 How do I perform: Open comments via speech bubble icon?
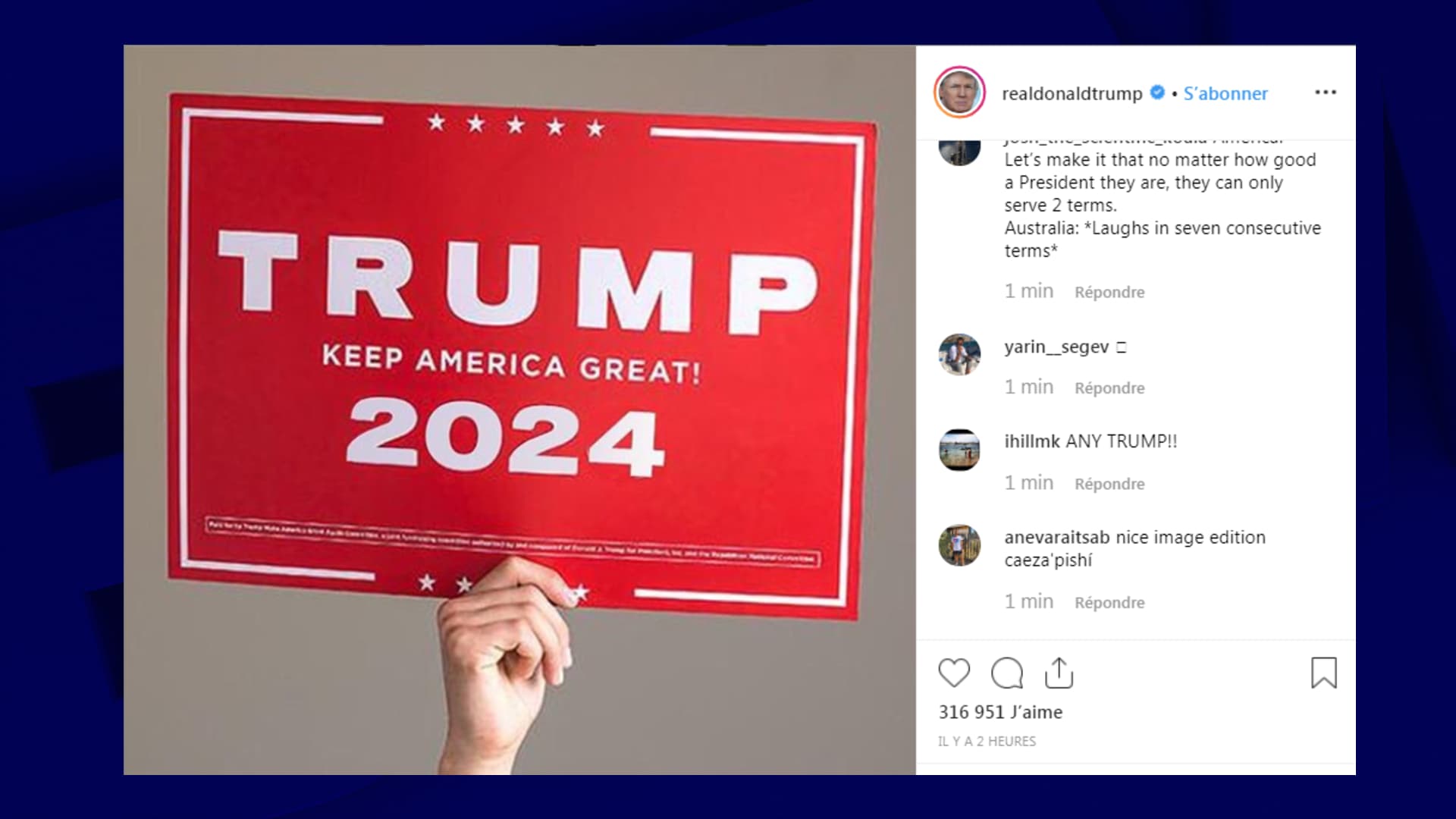[1007, 673]
